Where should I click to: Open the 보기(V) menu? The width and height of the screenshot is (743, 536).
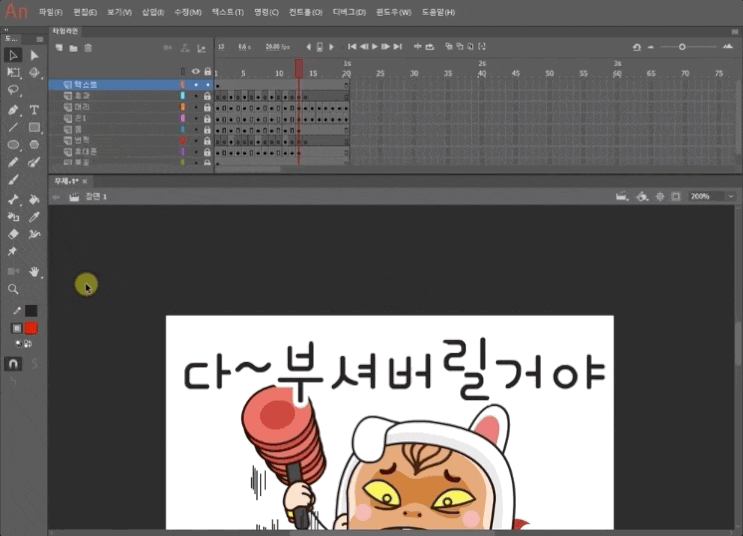pyautogui.click(x=119, y=12)
